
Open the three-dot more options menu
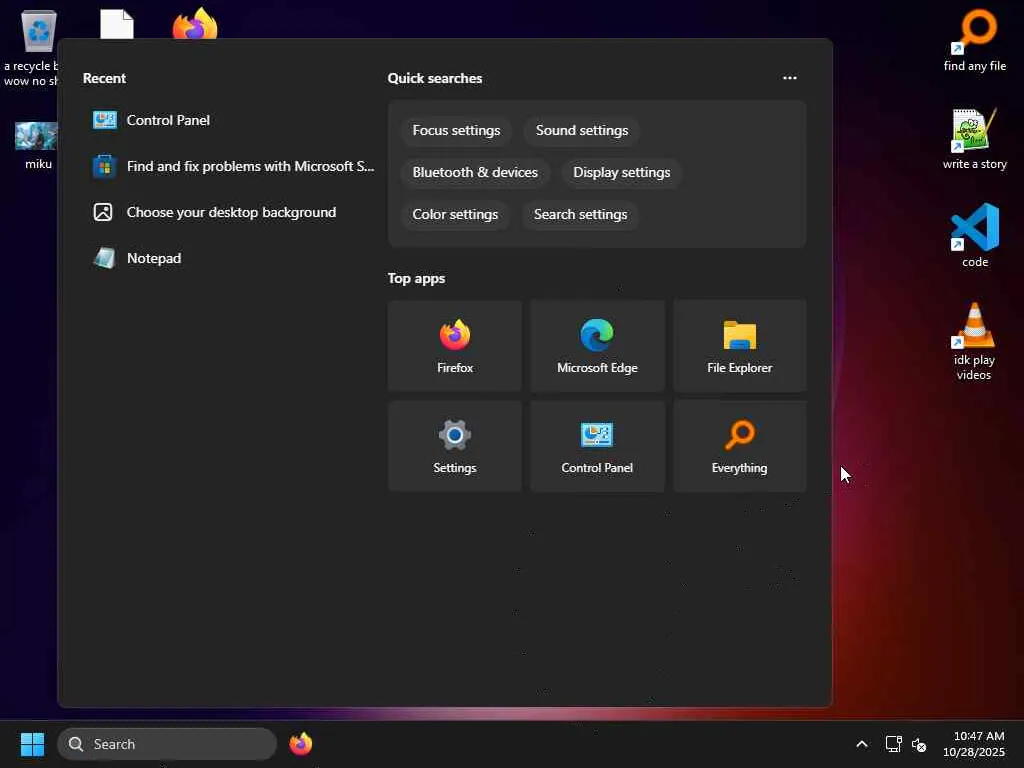pyautogui.click(x=790, y=78)
